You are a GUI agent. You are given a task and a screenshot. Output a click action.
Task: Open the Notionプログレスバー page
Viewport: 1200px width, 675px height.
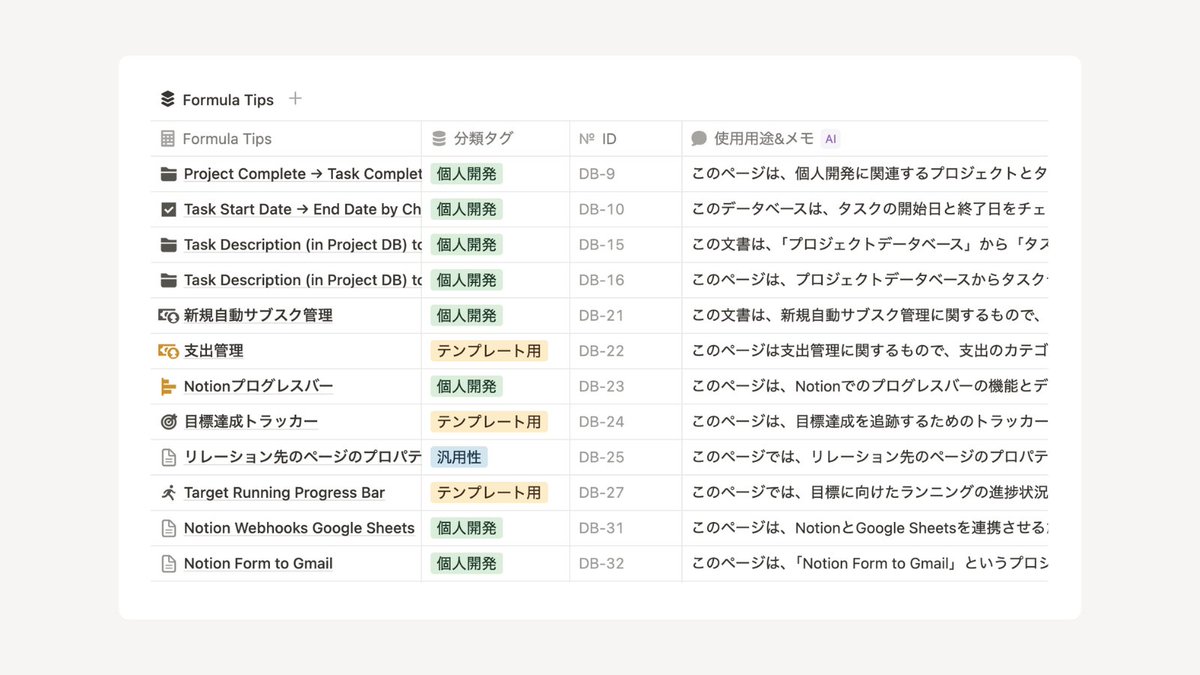point(258,387)
